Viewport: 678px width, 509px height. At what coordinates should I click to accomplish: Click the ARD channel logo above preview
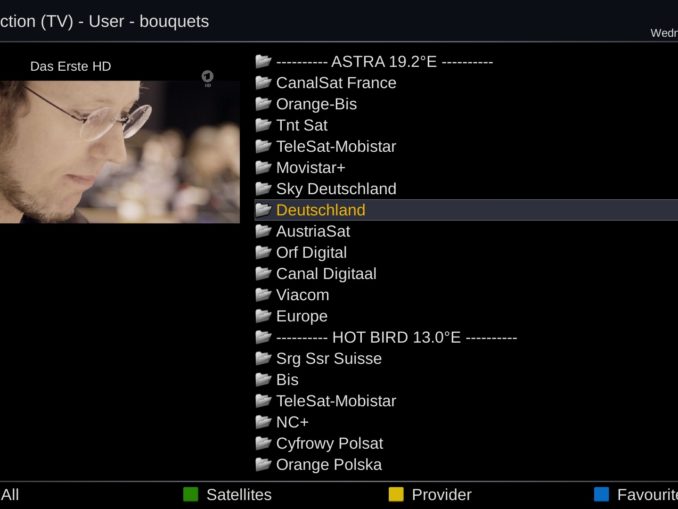click(208, 78)
